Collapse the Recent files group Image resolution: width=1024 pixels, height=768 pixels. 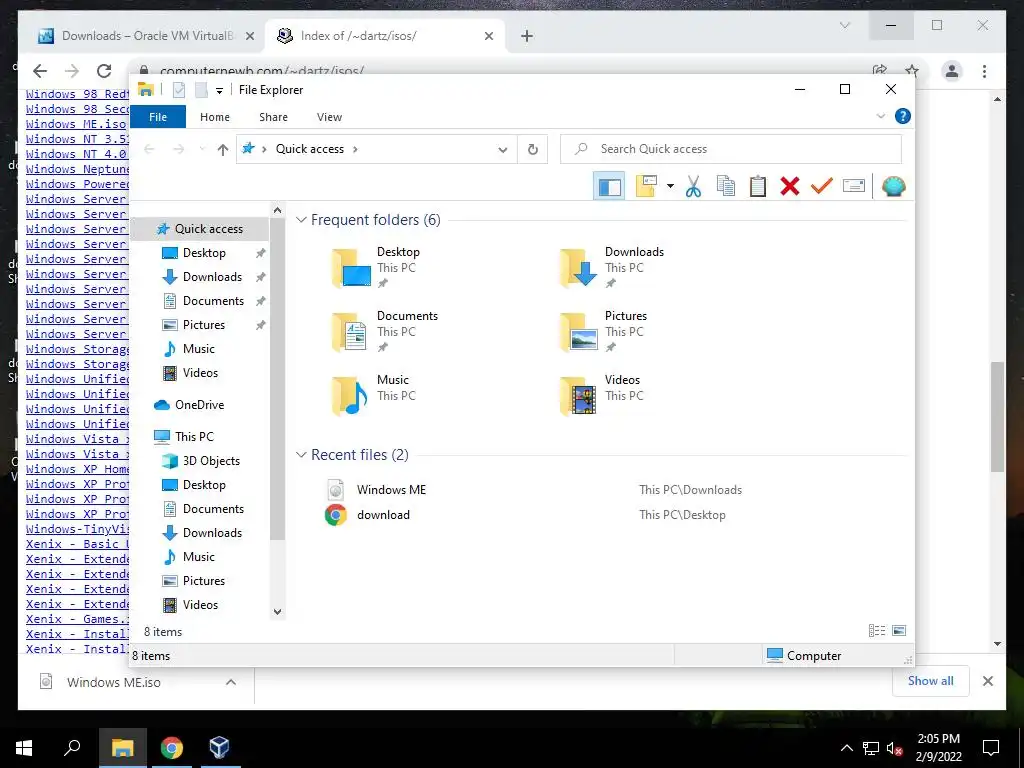point(301,455)
